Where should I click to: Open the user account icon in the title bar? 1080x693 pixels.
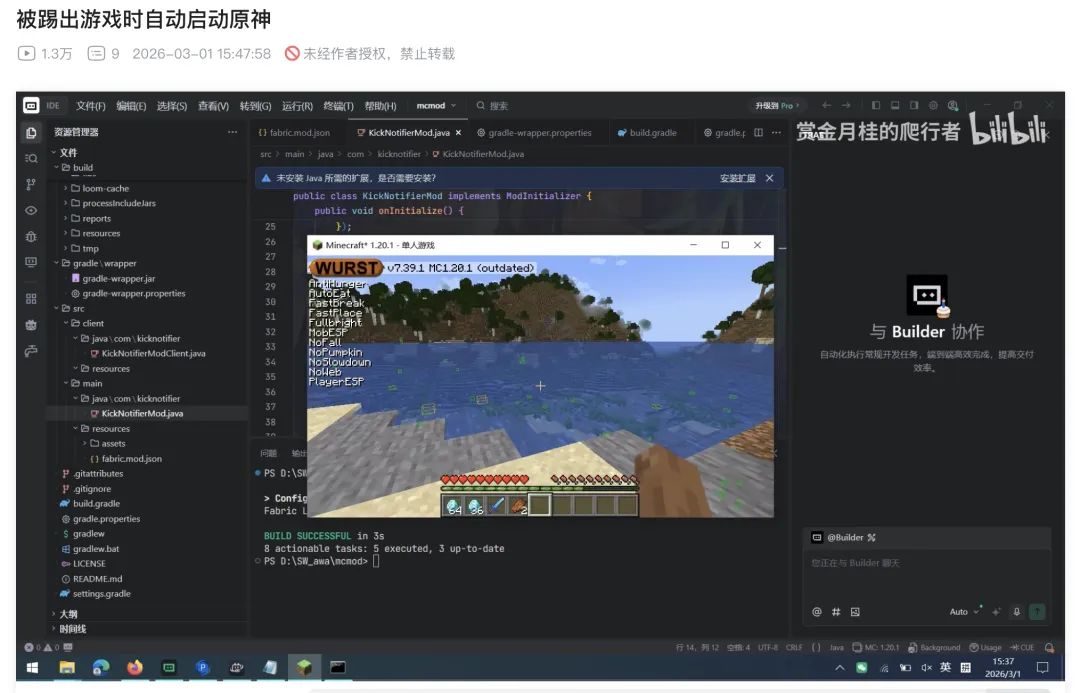click(953, 105)
